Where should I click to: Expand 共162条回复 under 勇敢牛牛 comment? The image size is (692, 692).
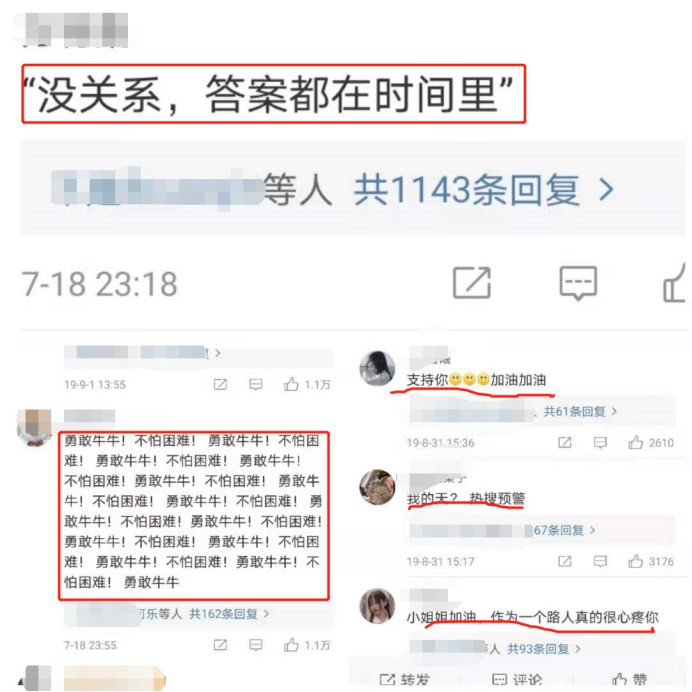(229, 614)
